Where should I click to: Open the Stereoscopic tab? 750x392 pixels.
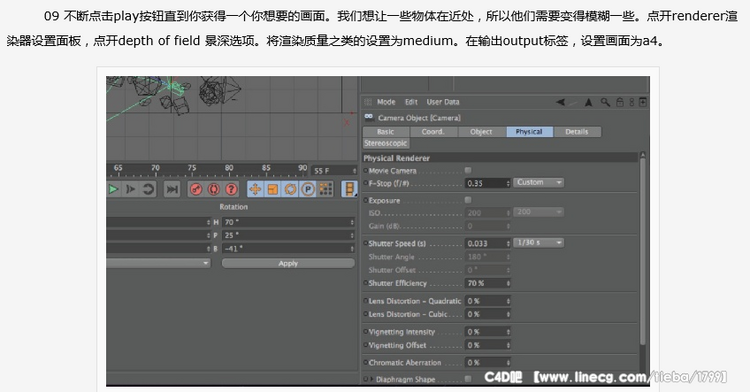[386, 143]
